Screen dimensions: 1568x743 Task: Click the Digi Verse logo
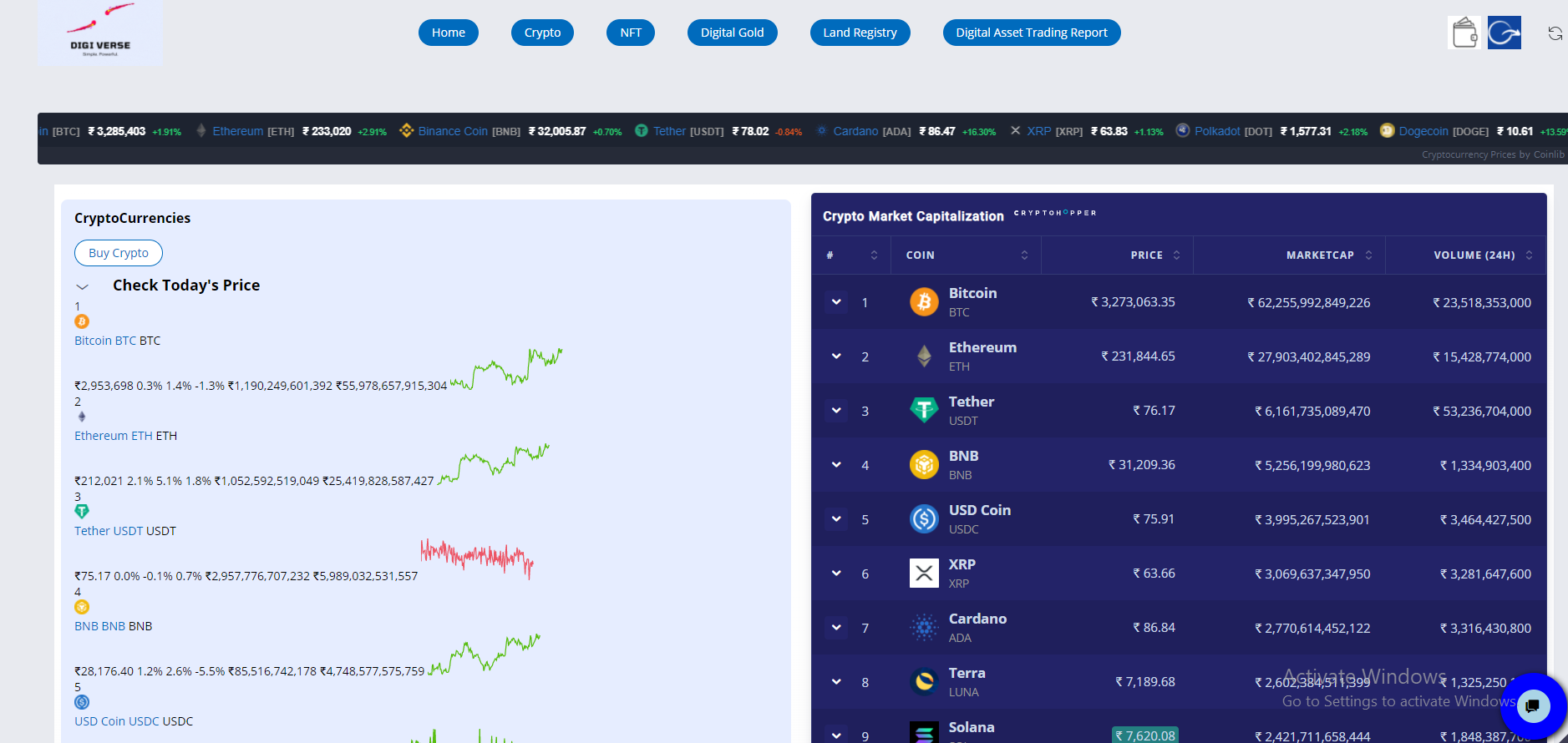(100, 33)
